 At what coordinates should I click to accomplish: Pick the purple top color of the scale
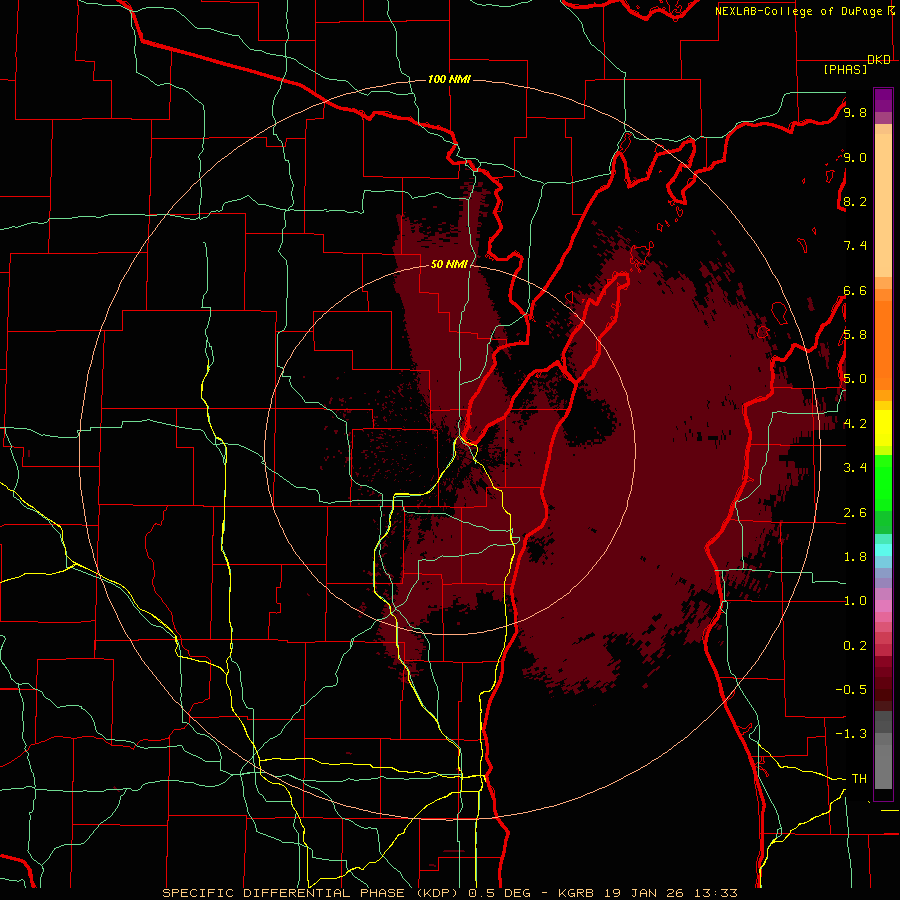point(883,100)
